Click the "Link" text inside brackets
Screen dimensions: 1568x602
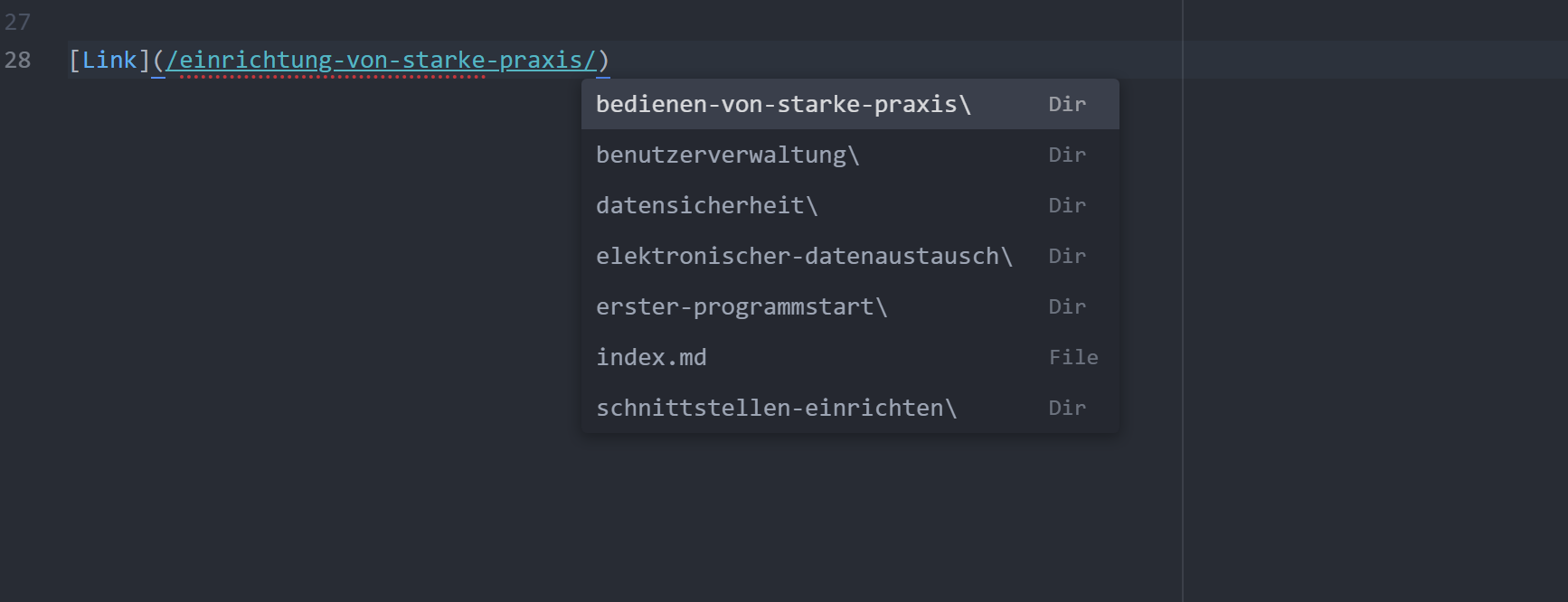click(109, 61)
